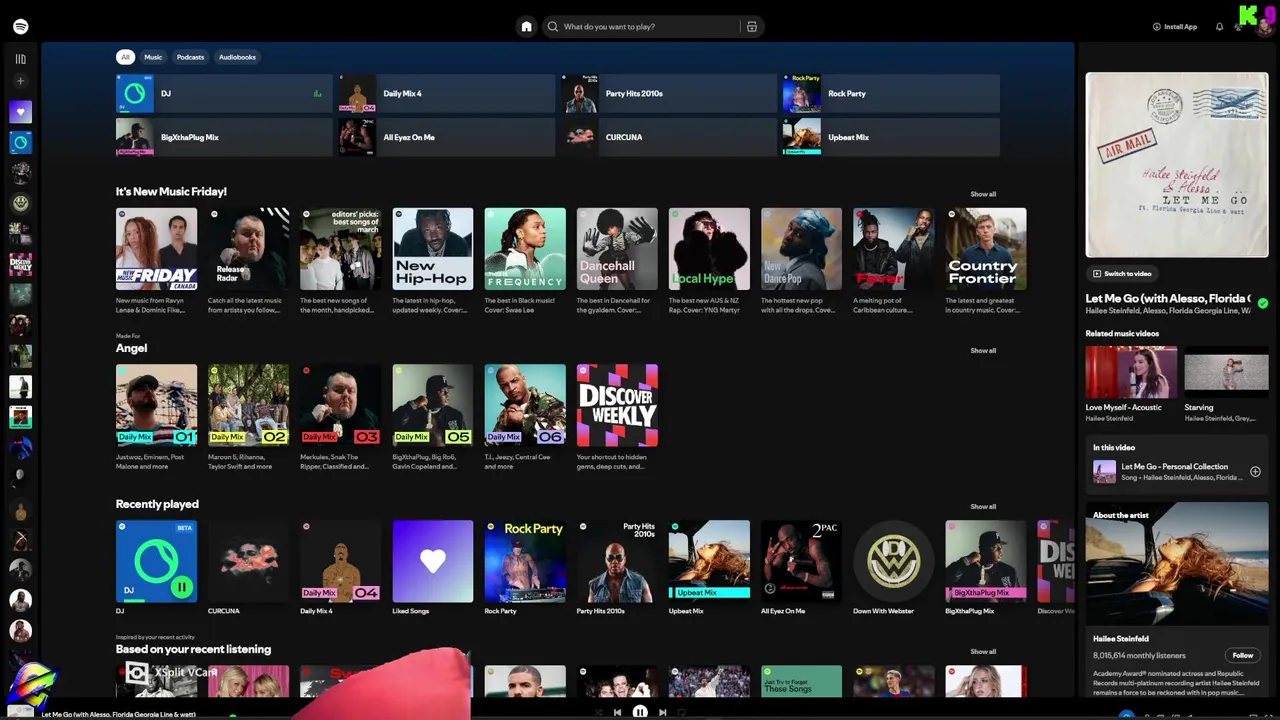The height and width of the screenshot is (720, 1280).
Task: Open the Browse icon beside search
Action: [x=752, y=27]
